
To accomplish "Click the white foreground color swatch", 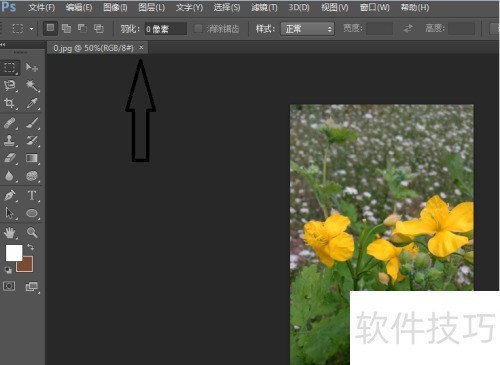I will point(14,252).
